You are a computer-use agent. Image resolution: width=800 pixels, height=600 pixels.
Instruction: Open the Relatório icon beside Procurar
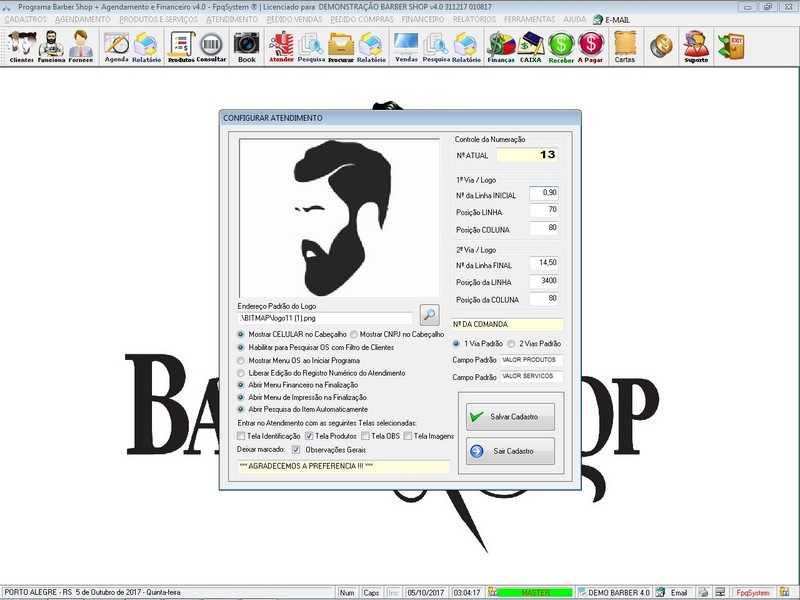(371, 46)
